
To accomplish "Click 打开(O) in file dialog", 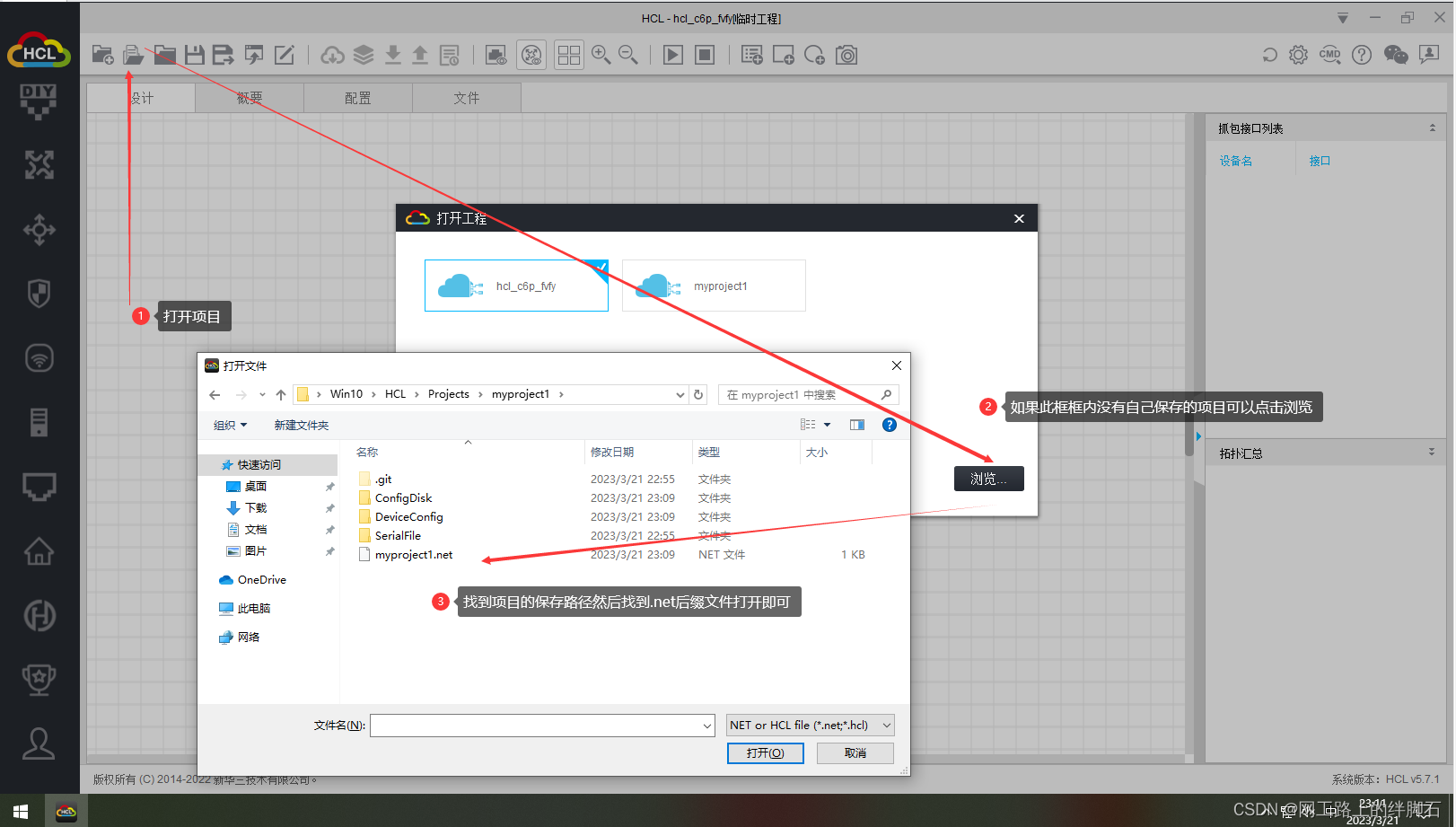I will coord(765,752).
